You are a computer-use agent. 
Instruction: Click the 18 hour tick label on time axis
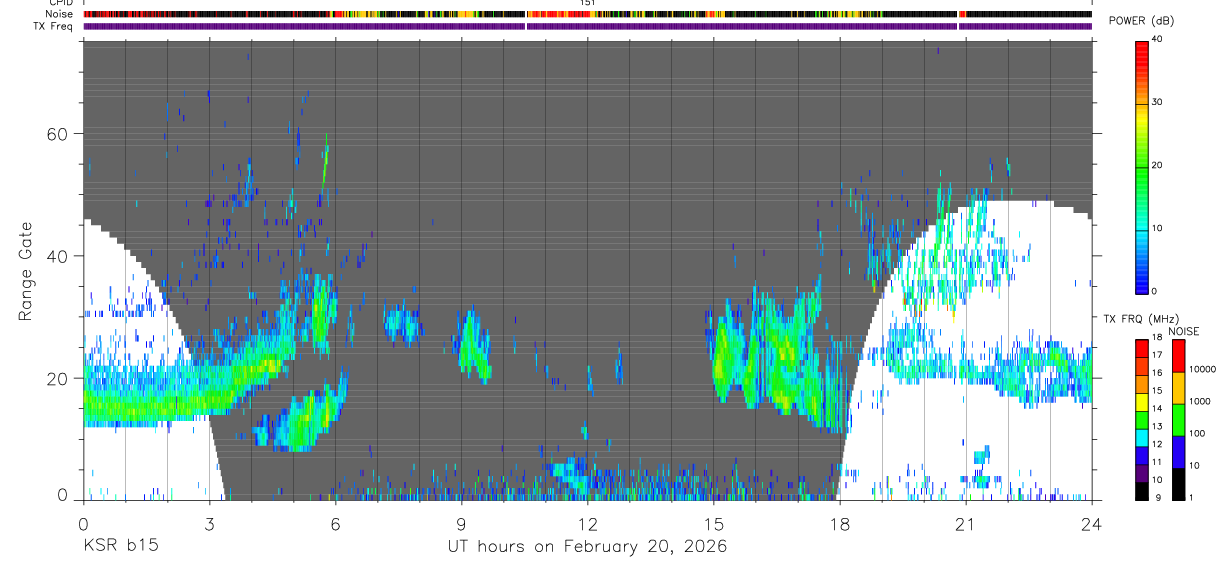point(840,523)
